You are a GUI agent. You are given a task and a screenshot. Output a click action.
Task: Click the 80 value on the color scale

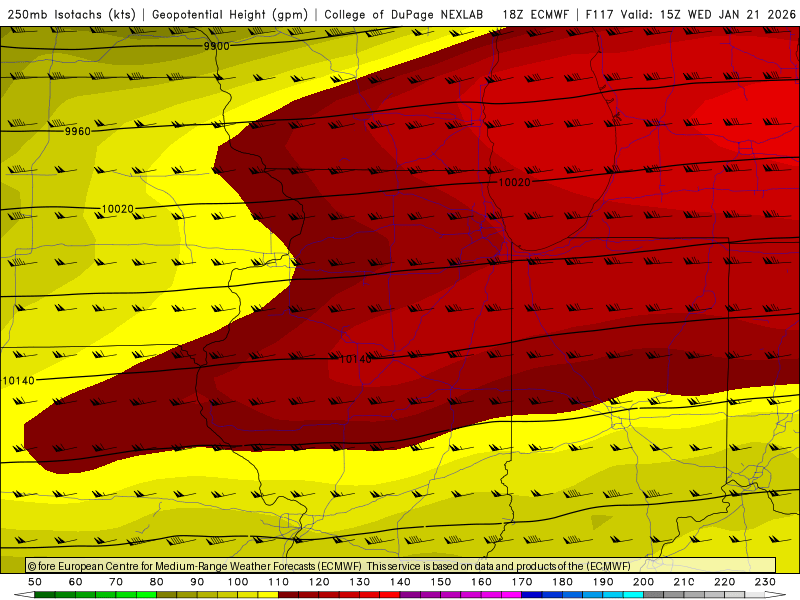[x=157, y=582]
